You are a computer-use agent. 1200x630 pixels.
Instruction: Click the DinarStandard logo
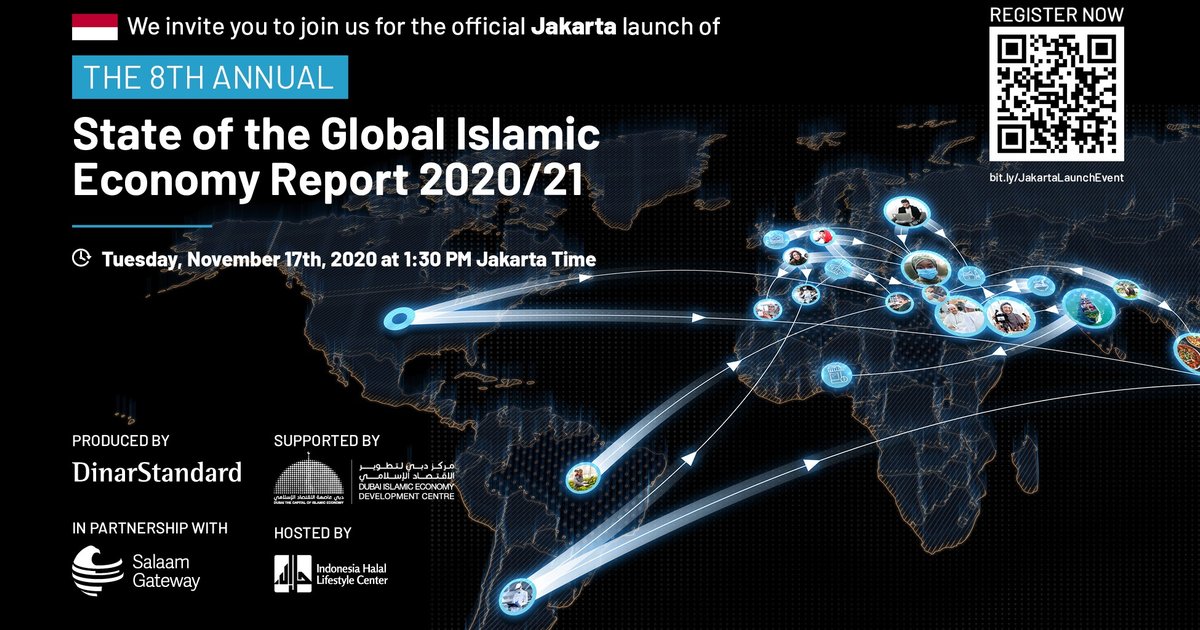point(157,472)
